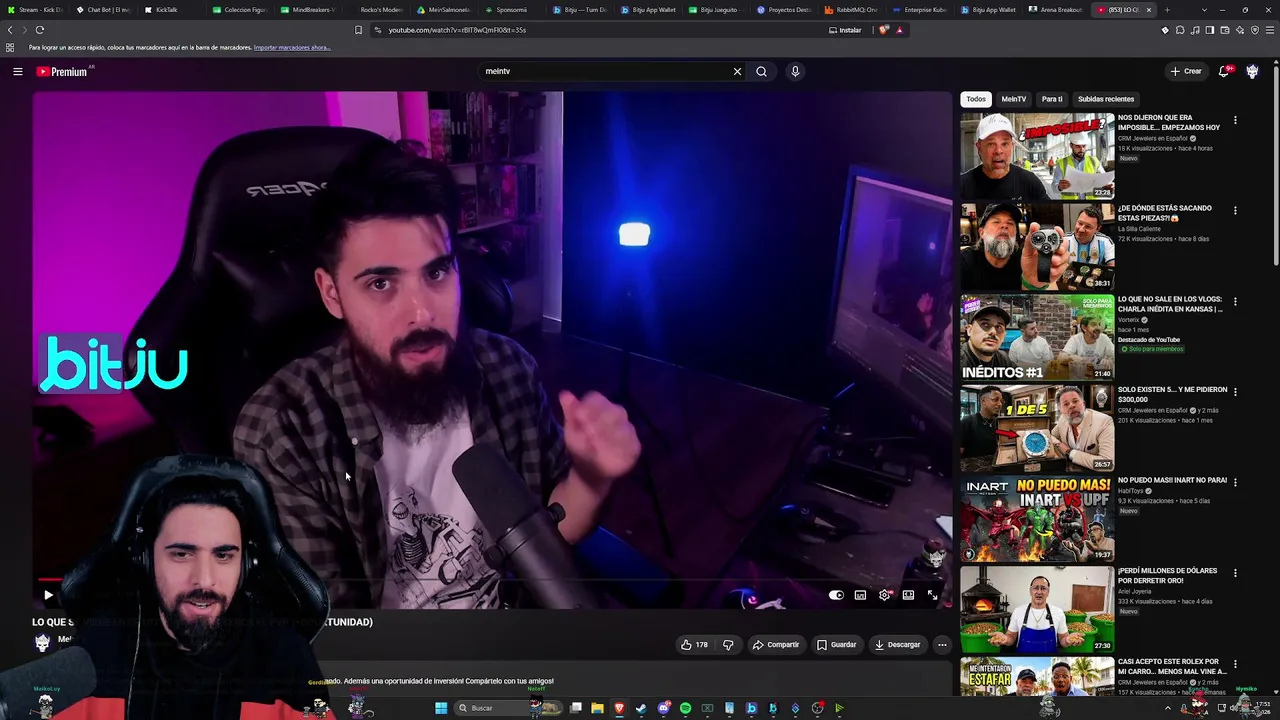Viewport: 1280px width, 720px height.
Task: Start voice search with the microphone
Action: 795,71
